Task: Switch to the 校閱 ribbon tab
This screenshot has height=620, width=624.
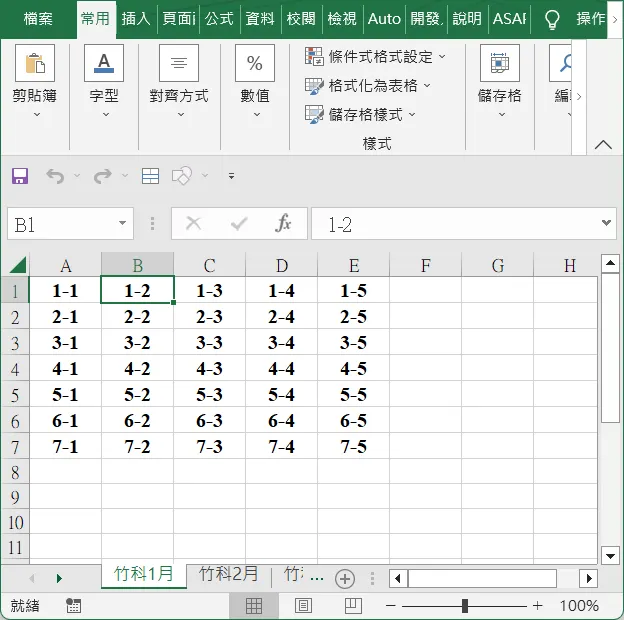Action: (301, 19)
